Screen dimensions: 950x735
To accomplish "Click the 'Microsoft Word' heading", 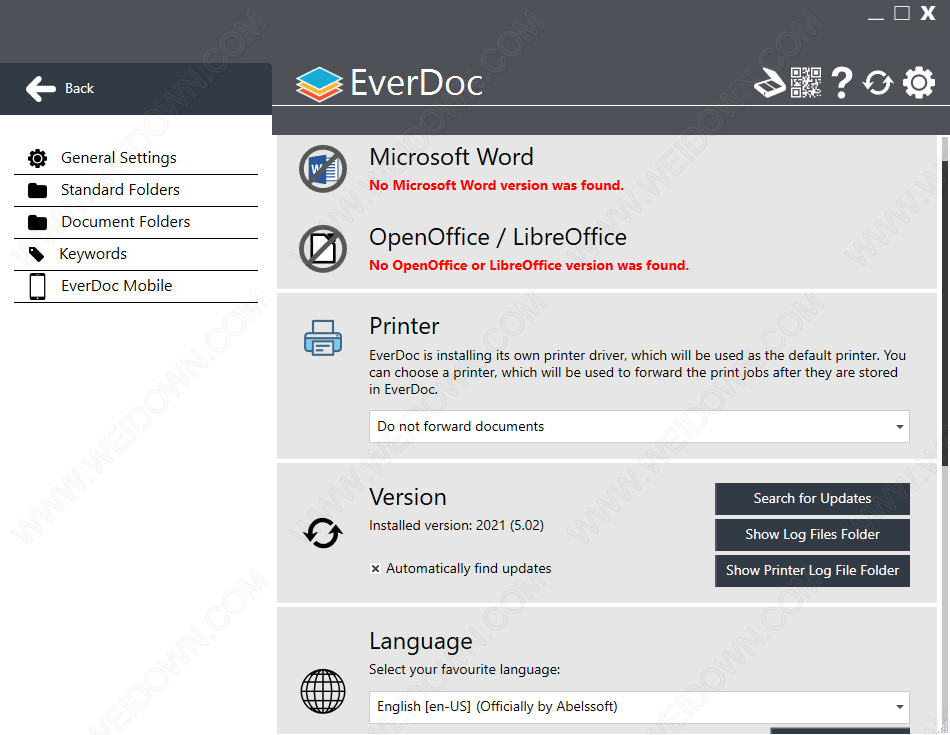I will click(451, 158).
